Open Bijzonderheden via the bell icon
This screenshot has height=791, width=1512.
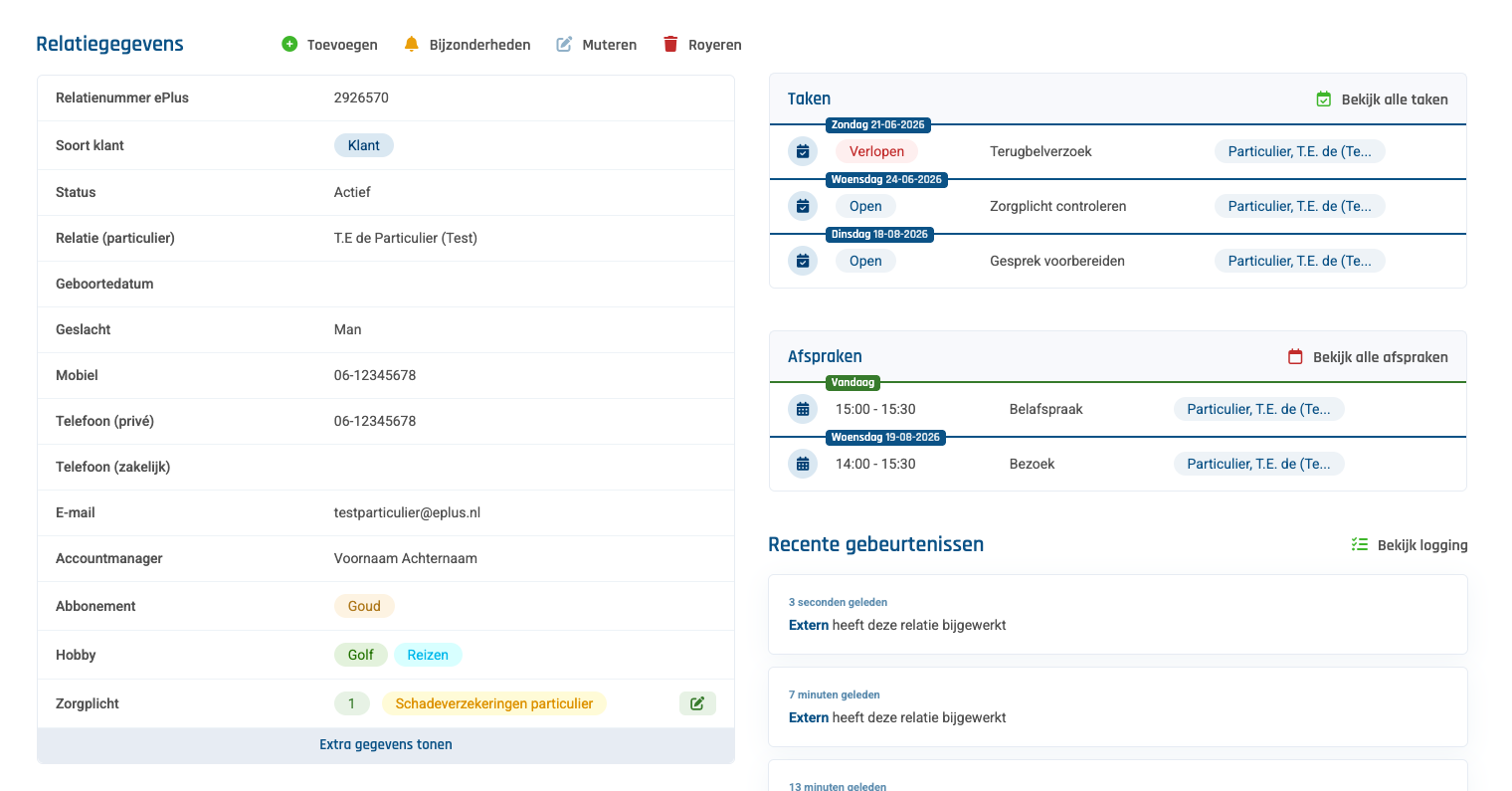coord(412,44)
